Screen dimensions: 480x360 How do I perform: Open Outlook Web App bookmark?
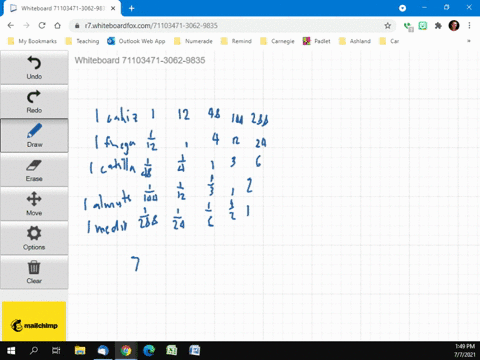pyautogui.click(x=136, y=41)
